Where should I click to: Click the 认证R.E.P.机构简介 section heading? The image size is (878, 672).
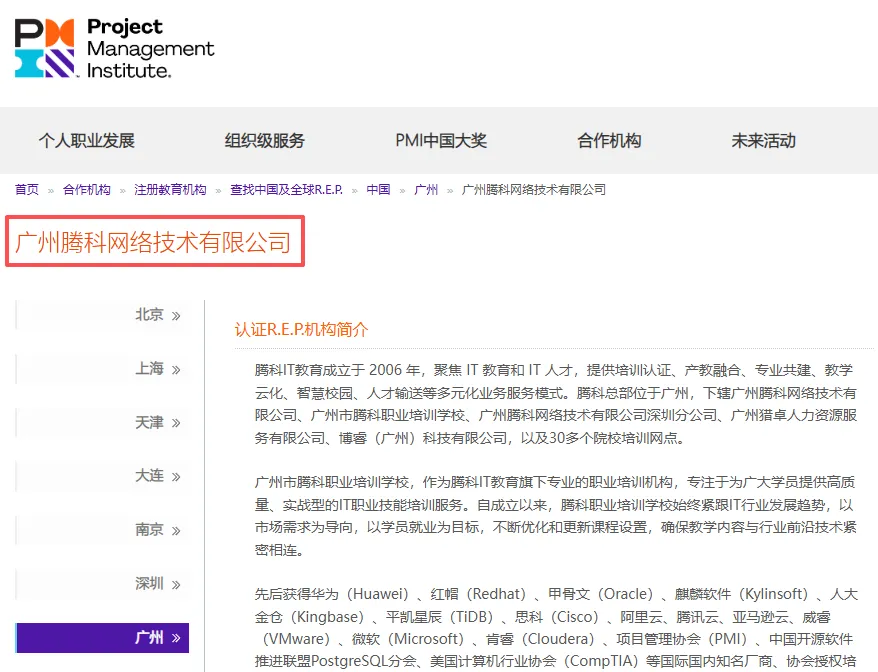pyautogui.click(x=301, y=329)
